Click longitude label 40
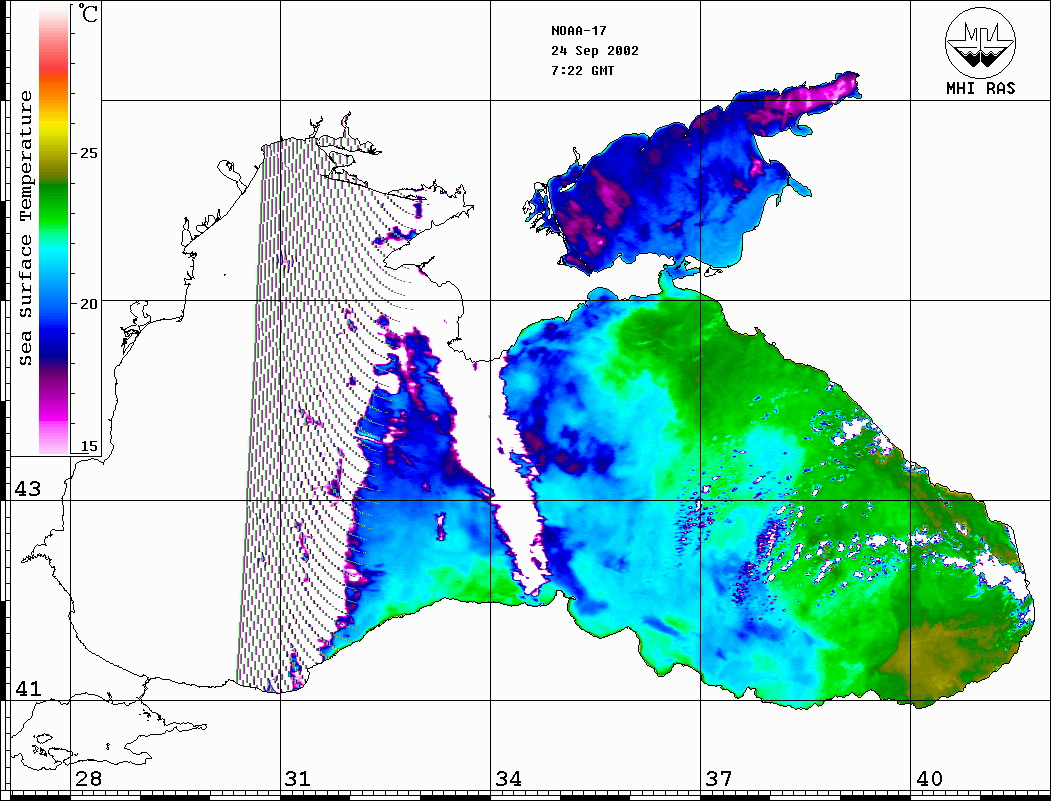 pos(929,779)
